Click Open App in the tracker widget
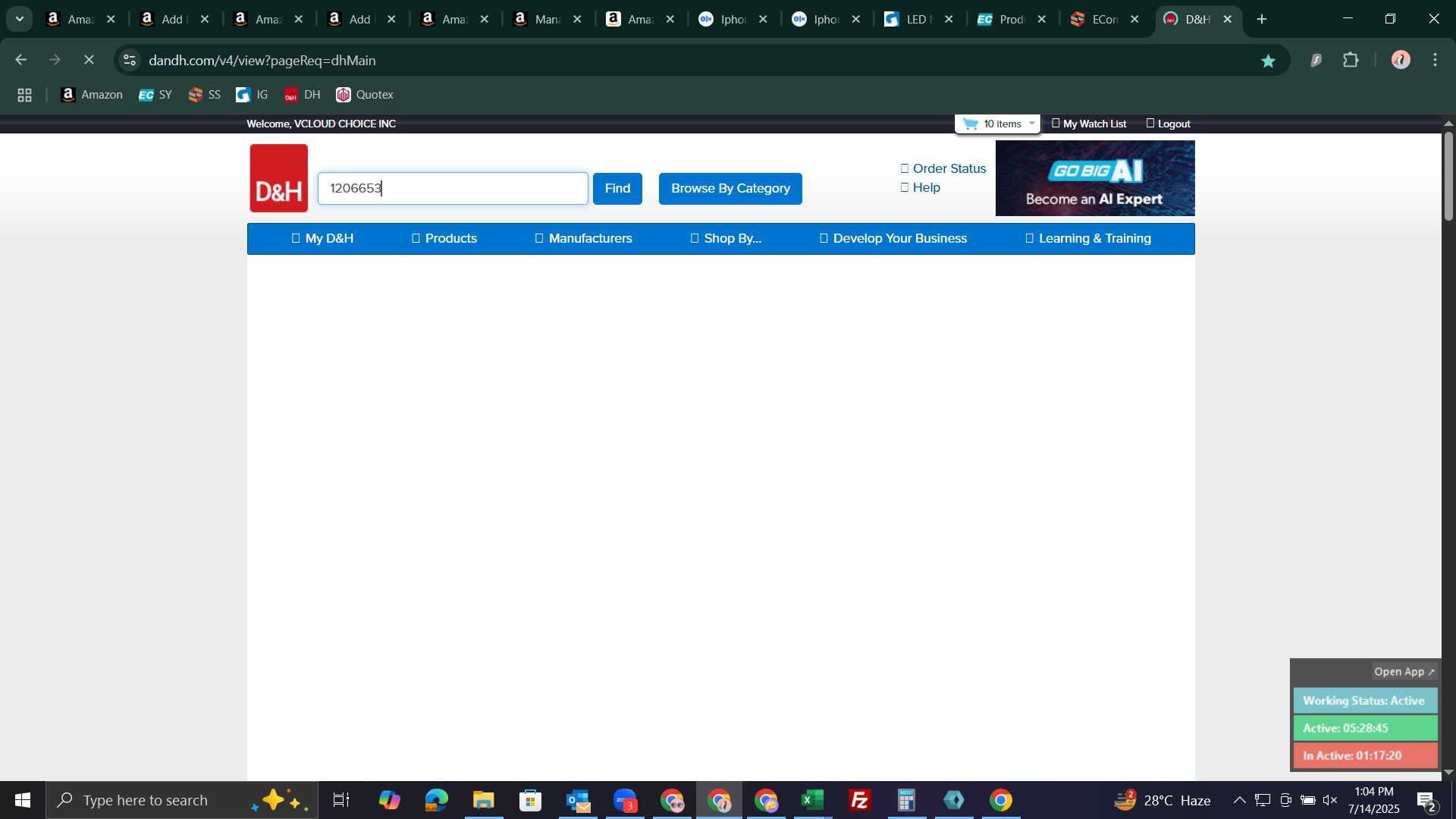 1404,672
